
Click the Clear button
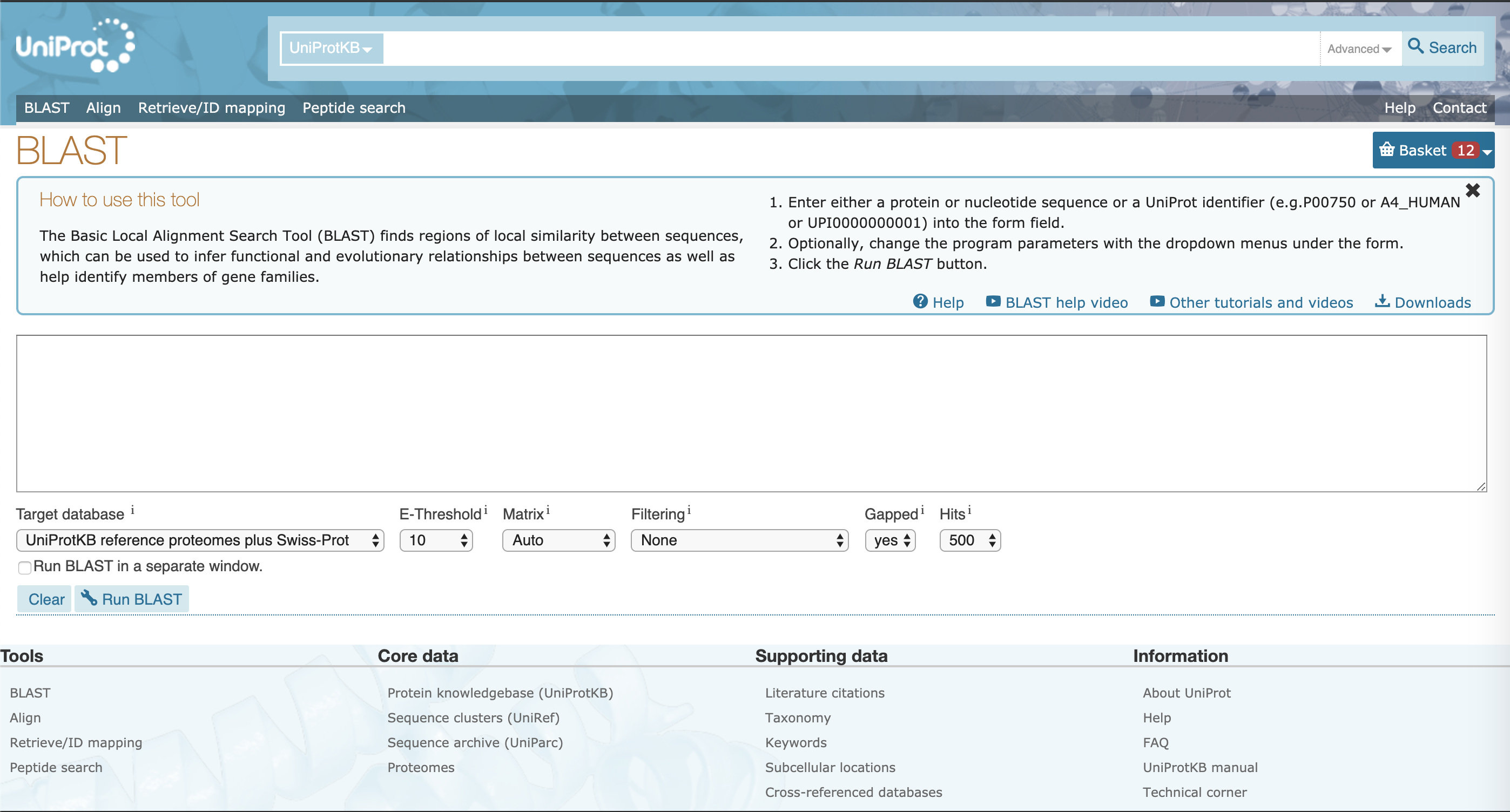(47, 599)
